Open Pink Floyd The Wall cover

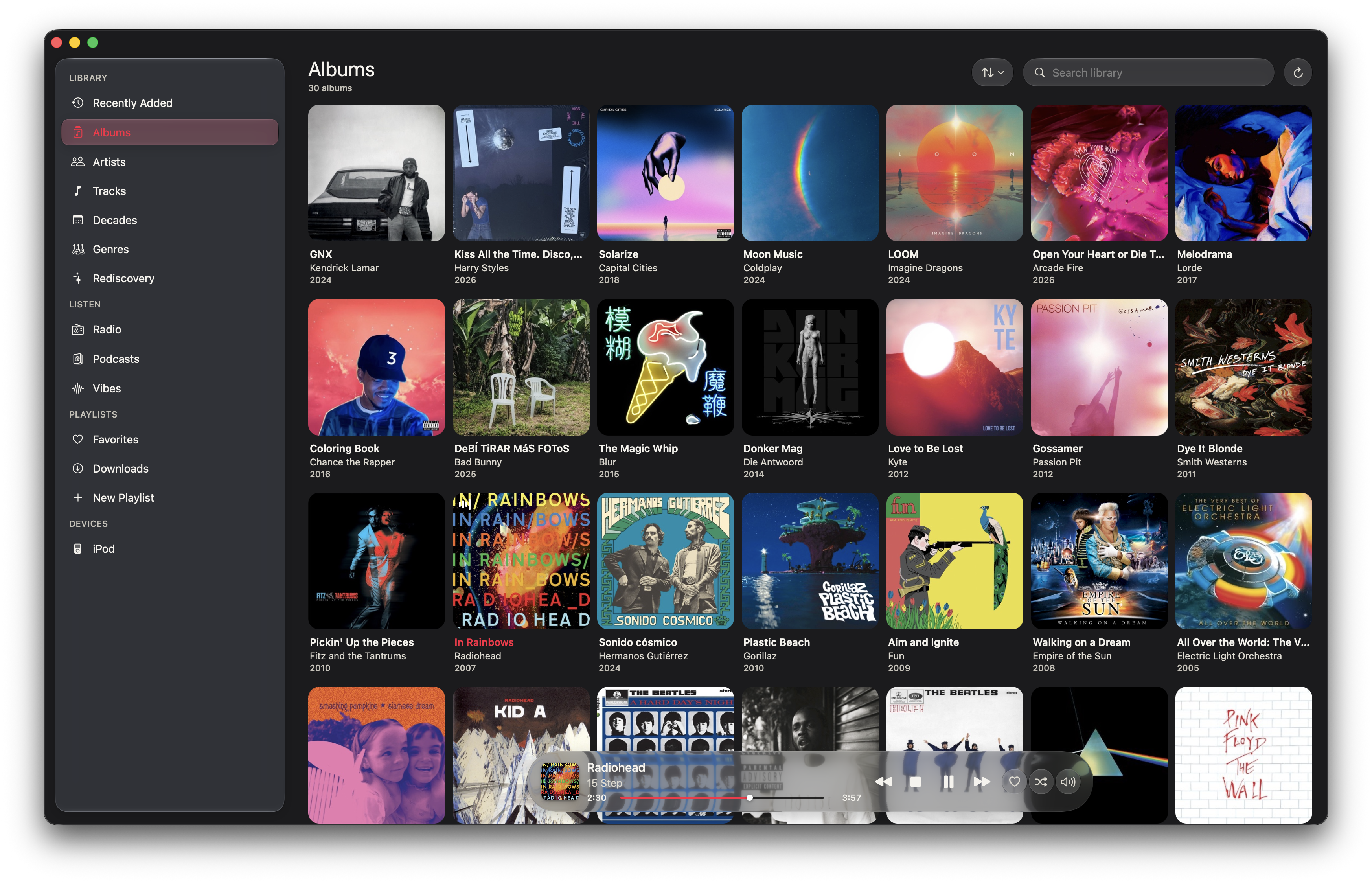1243,754
